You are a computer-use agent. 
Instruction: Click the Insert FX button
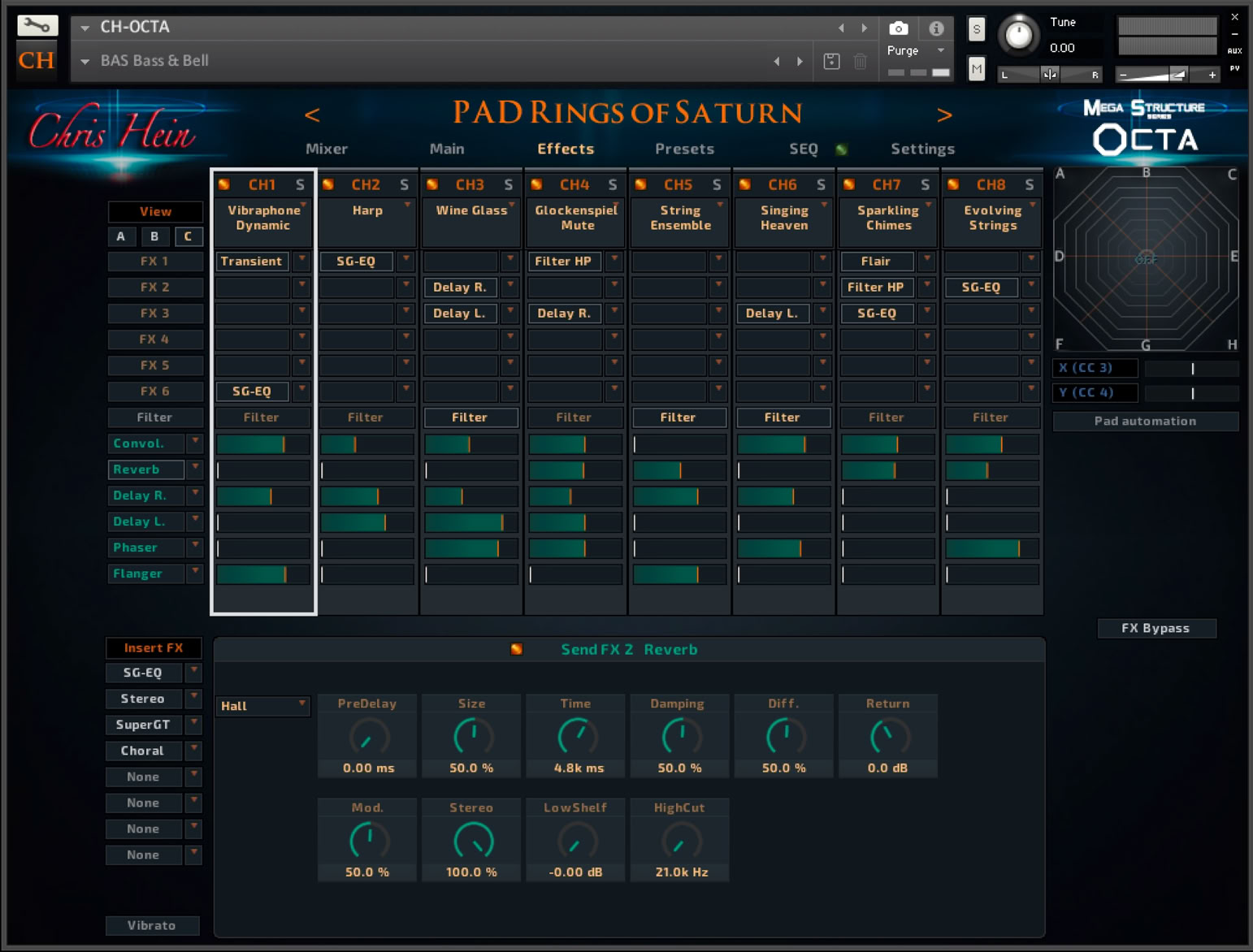tap(154, 647)
